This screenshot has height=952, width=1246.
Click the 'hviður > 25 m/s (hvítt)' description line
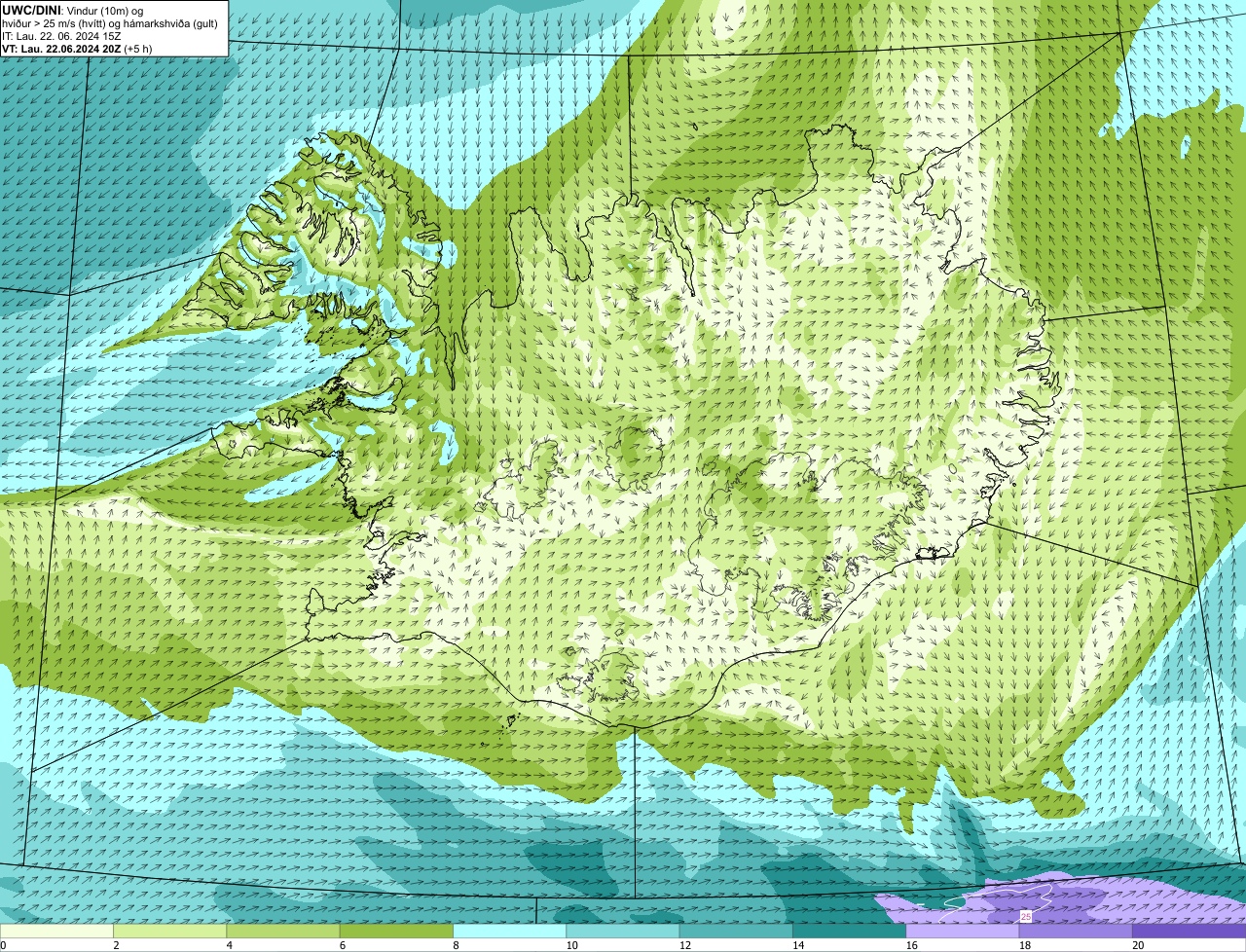(111, 23)
